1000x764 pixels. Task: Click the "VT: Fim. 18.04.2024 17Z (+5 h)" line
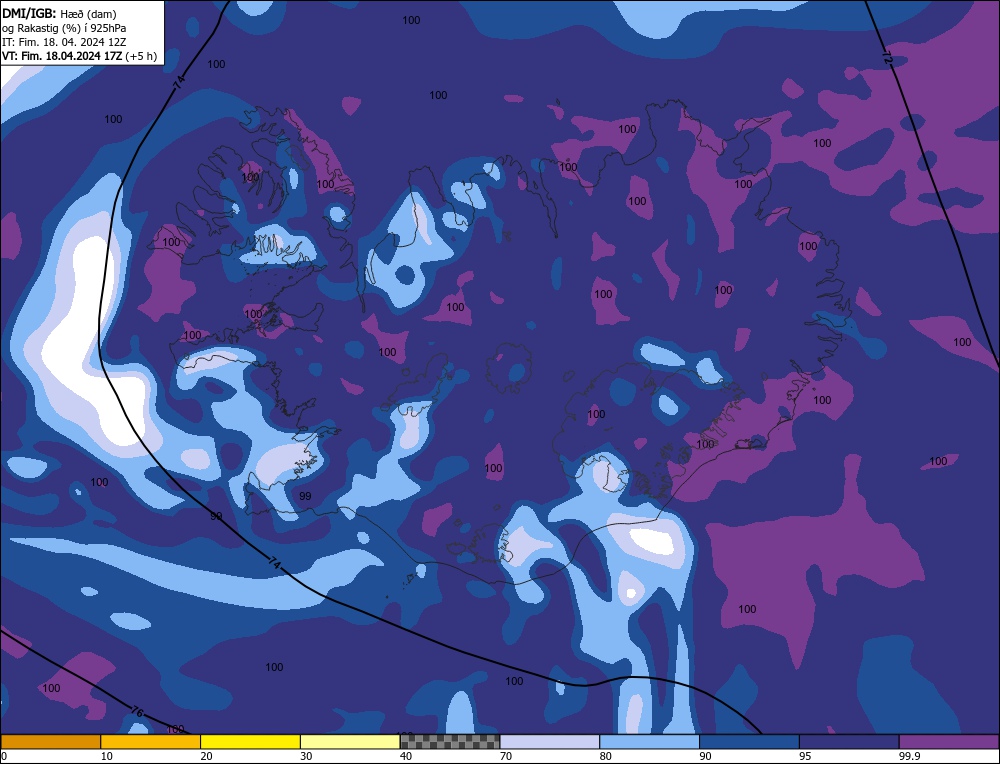click(79, 56)
